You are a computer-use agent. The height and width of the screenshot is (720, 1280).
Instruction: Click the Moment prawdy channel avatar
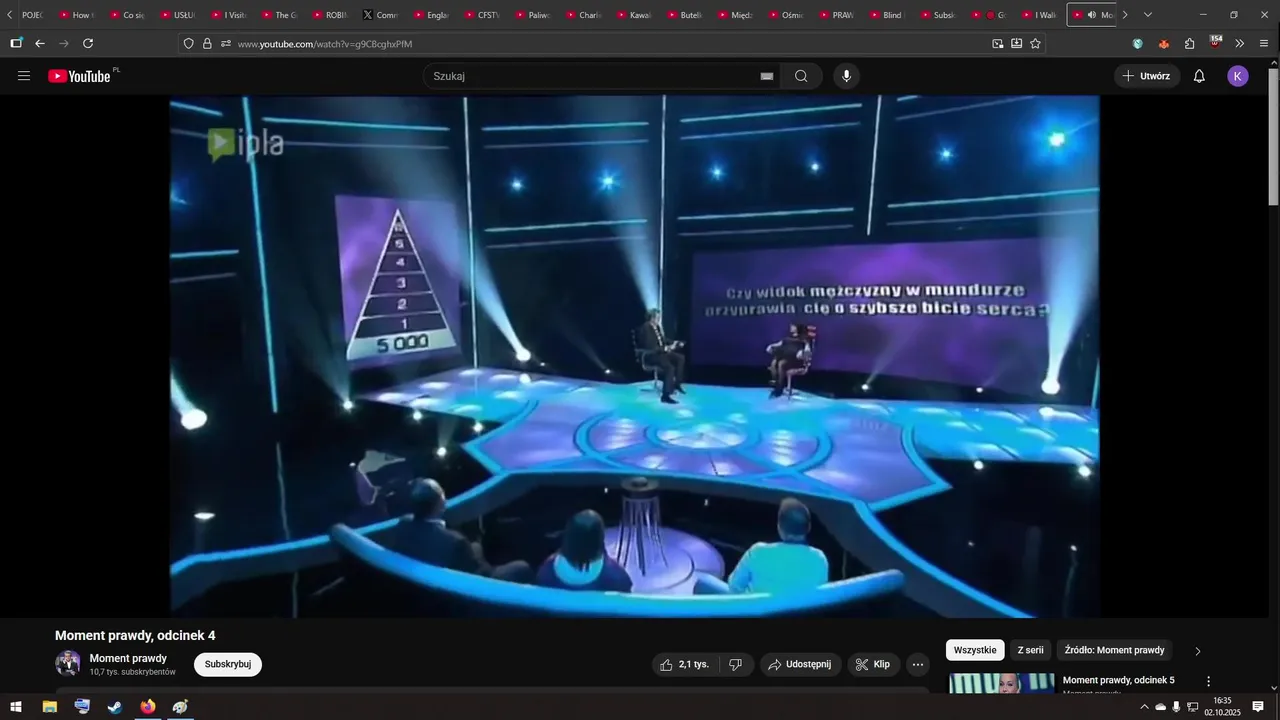(x=68, y=663)
